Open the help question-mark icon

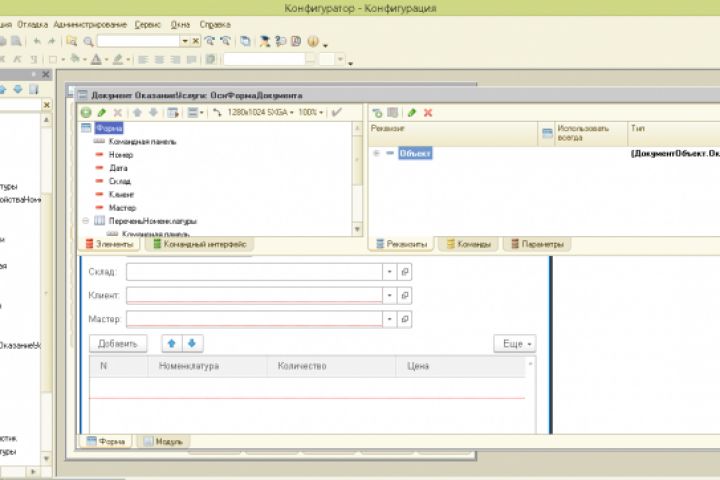[281, 41]
